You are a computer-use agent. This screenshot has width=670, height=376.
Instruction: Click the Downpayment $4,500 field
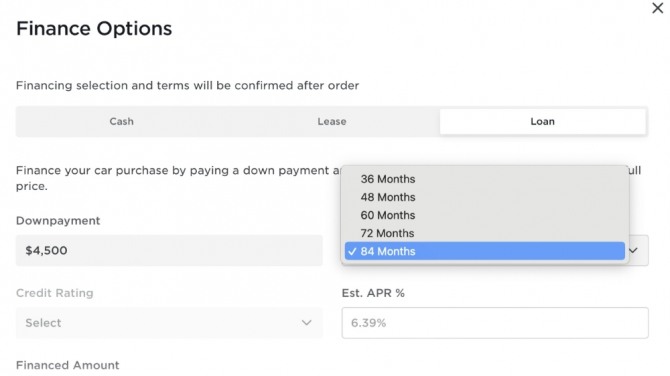(x=169, y=250)
